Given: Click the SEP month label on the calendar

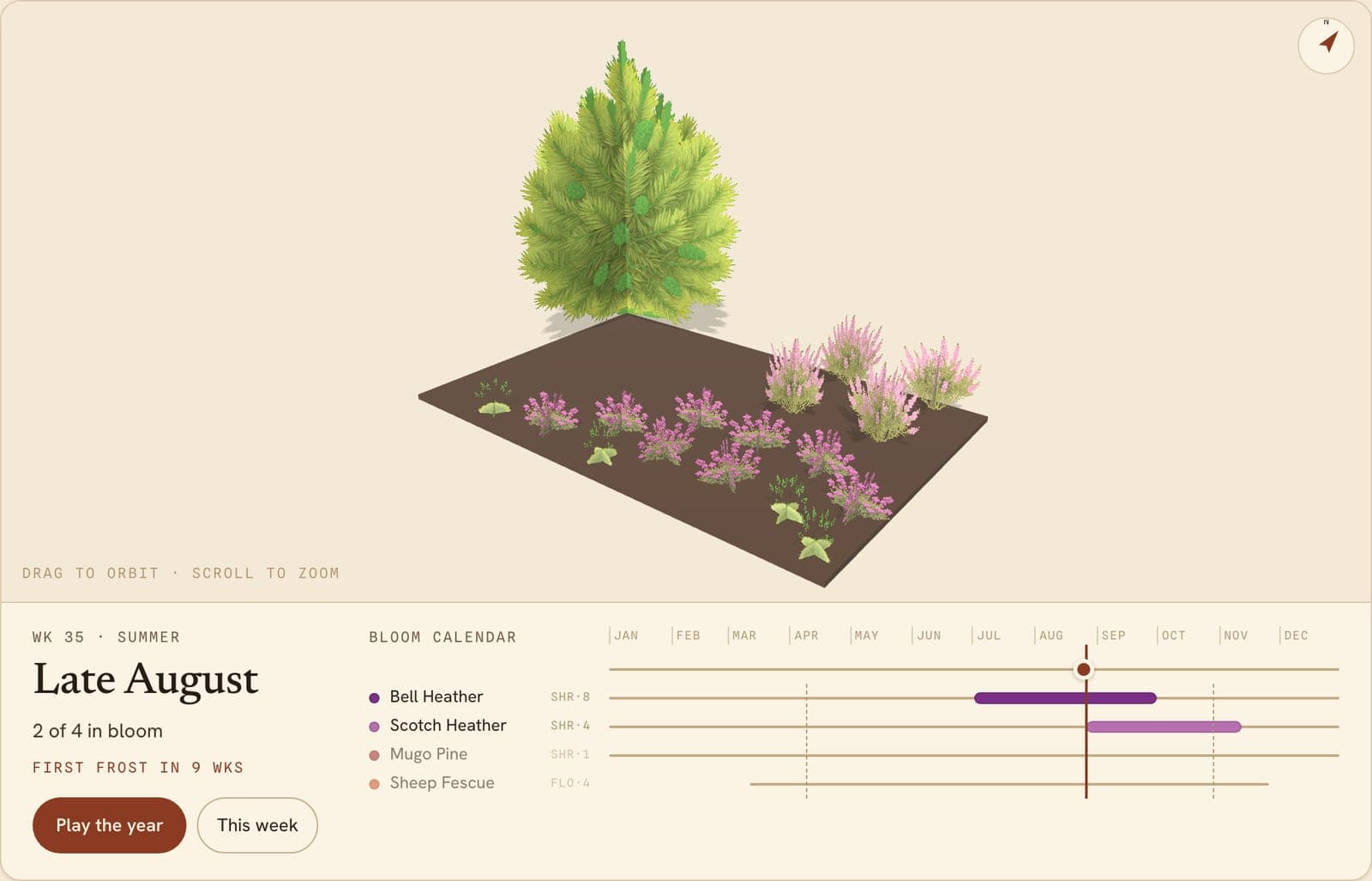Looking at the screenshot, I should click(x=1113, y=636).
